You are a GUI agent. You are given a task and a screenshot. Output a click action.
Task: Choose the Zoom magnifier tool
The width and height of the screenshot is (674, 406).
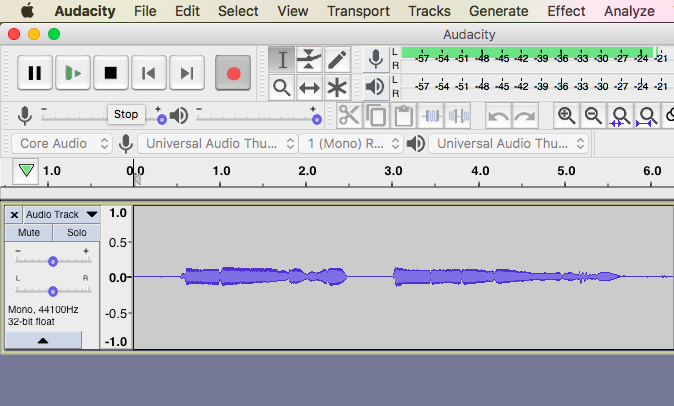click(282, 87)
